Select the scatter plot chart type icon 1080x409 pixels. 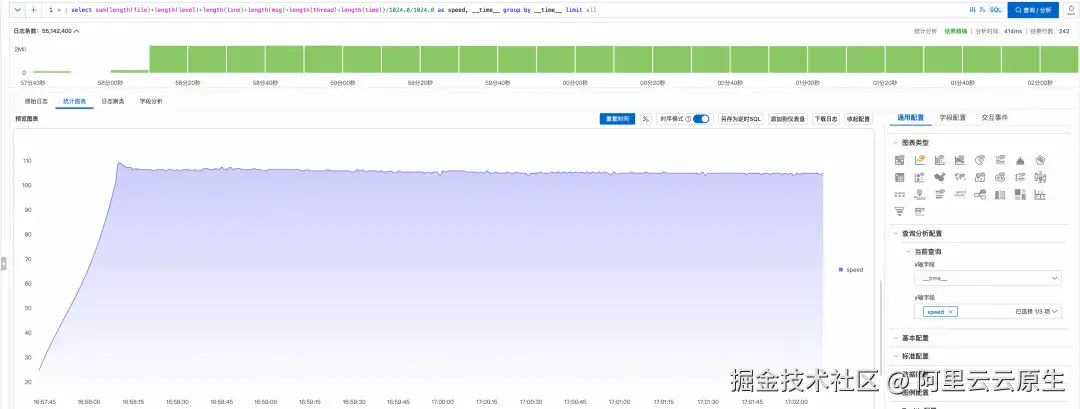[920, 177]
